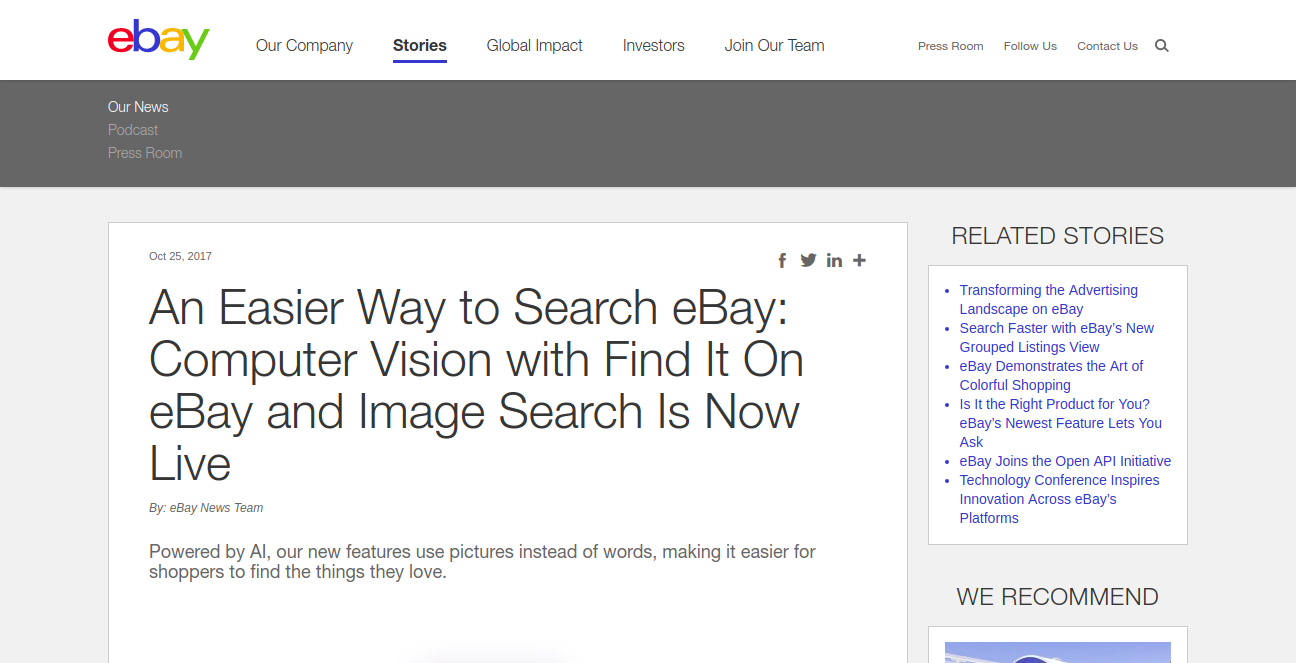
Task: Open more share options plus icon
Action: pyautogui.click(x=859, y=260)
